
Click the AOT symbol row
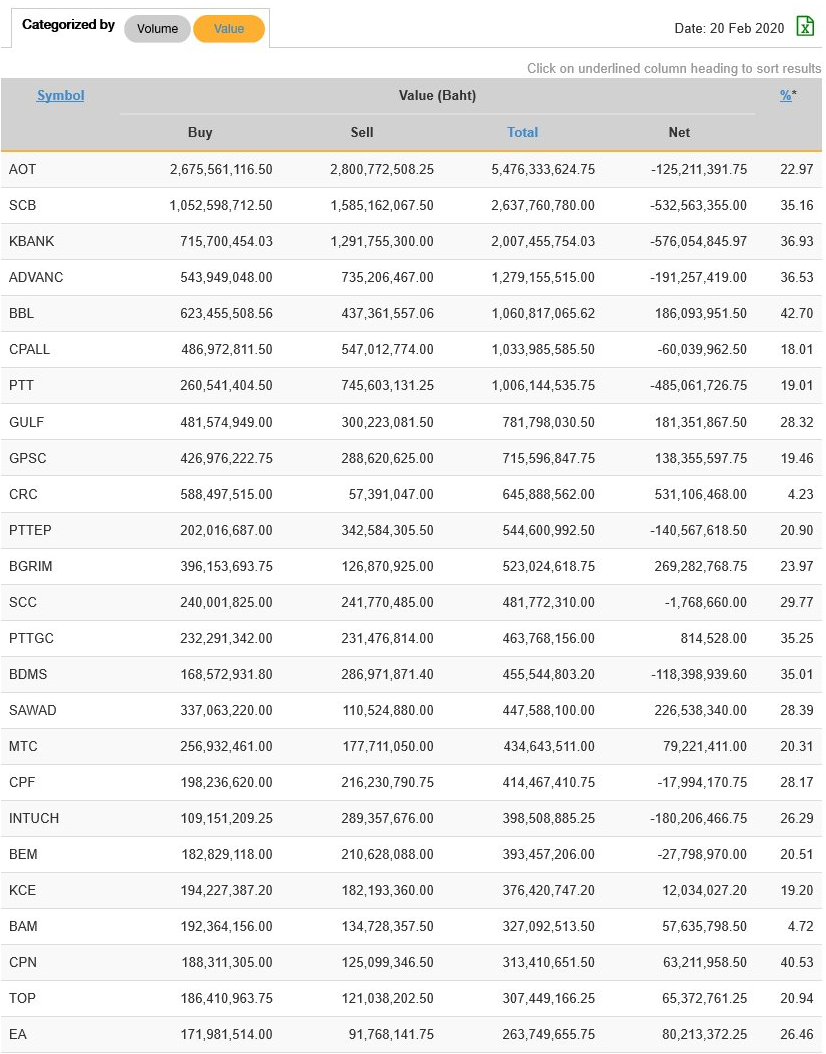click(x=22, y=170)
